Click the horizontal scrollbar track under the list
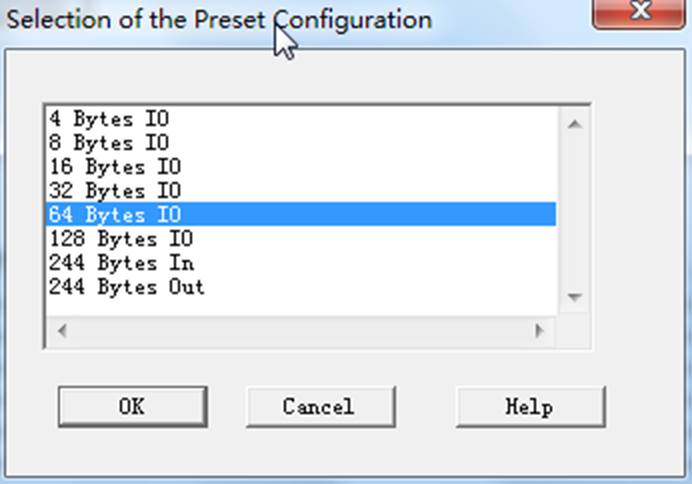The width and height of the screenshot is (692, 484). (301, 330)
